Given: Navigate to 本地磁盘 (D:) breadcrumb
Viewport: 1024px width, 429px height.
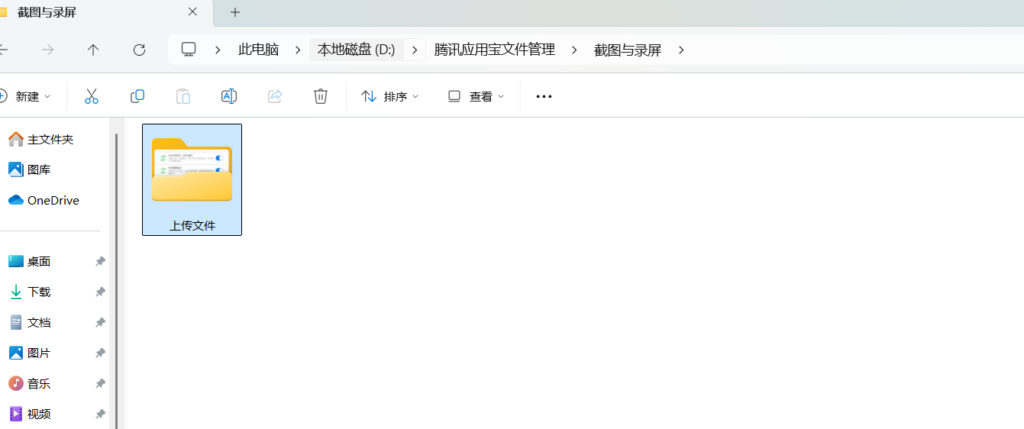Looking at the screenshot, I should tap(356, 50).
